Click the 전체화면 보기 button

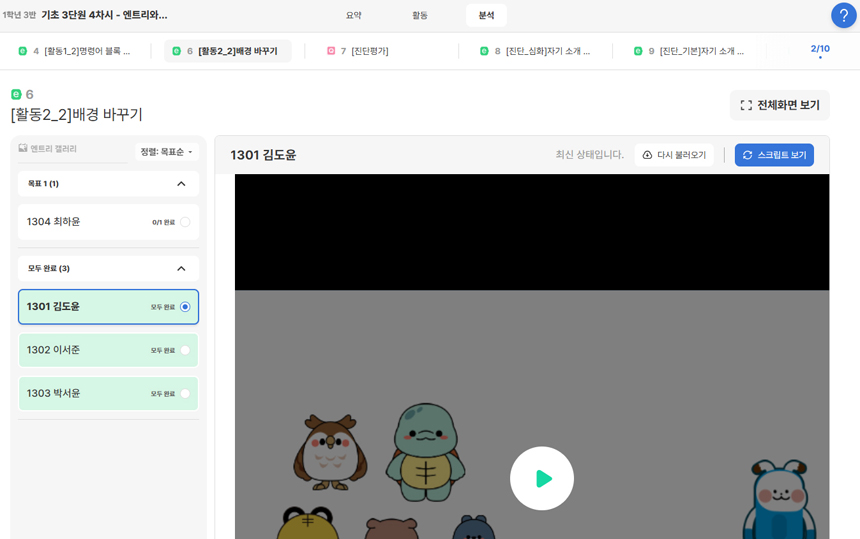[779, 105]
